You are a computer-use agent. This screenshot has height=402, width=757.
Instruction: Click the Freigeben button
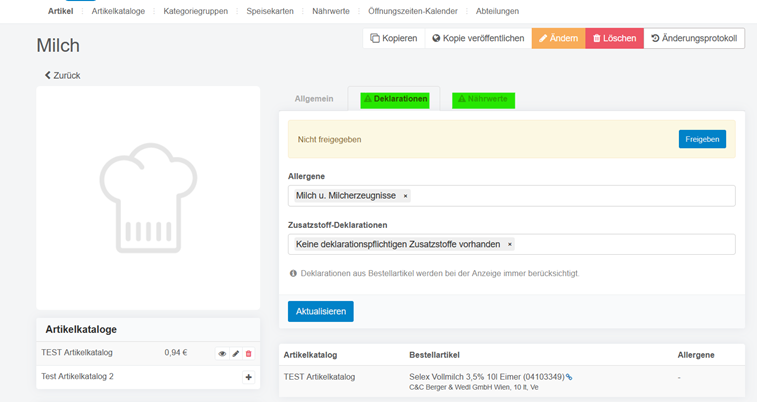(x=702, y=139)
